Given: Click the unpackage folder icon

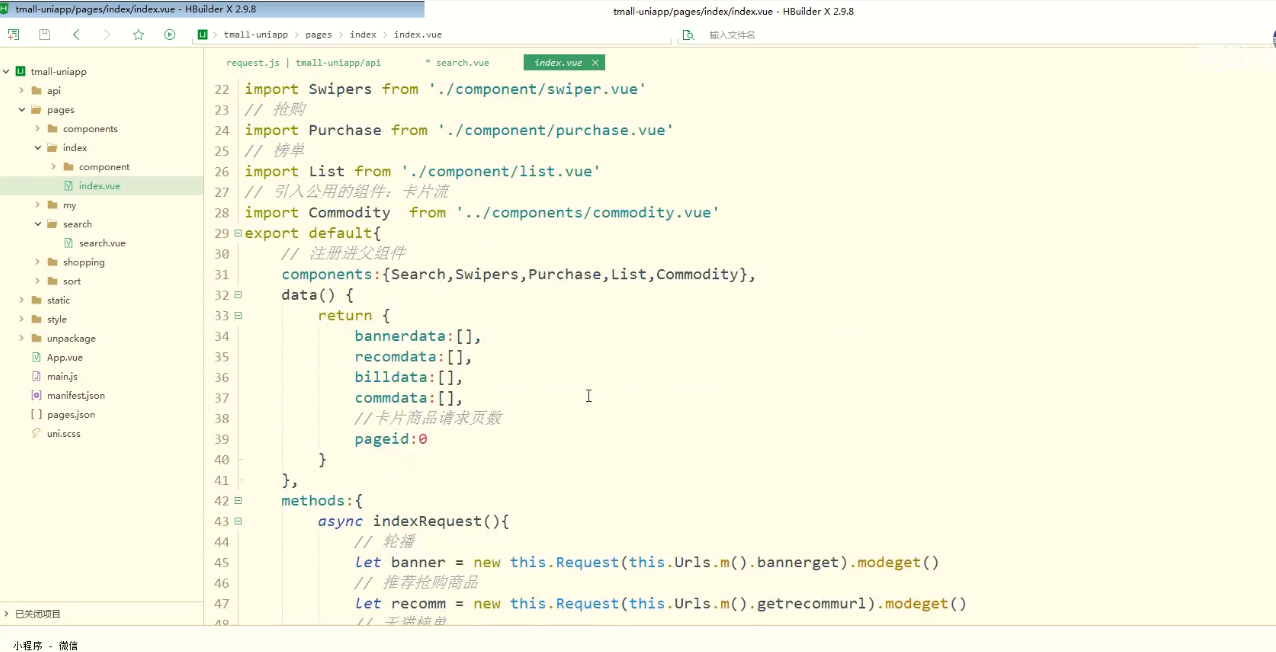Looking at the screenshot, I should pyautogui.click(x=36, y=338).
